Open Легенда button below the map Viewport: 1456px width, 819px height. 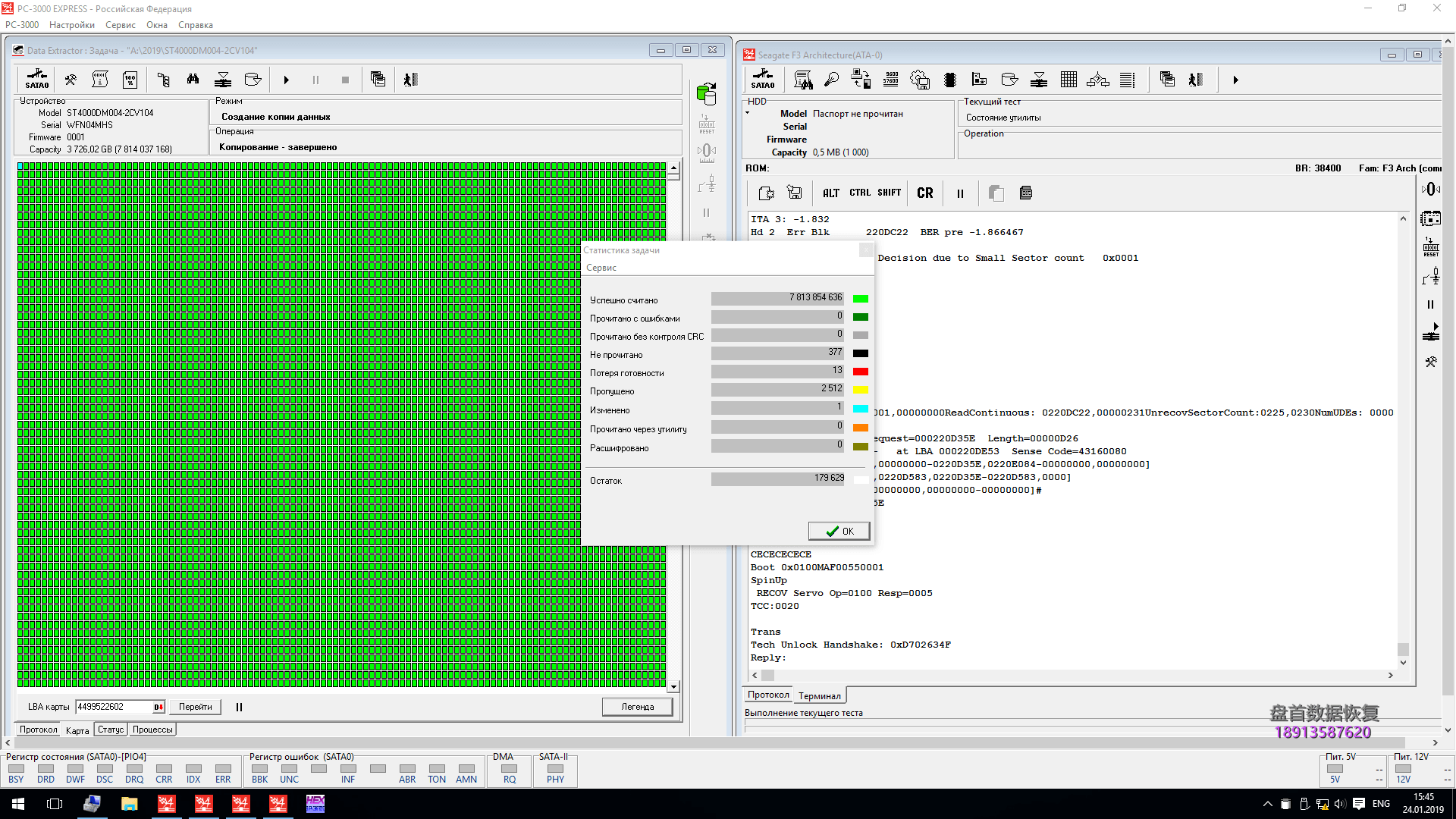point(637,707)
